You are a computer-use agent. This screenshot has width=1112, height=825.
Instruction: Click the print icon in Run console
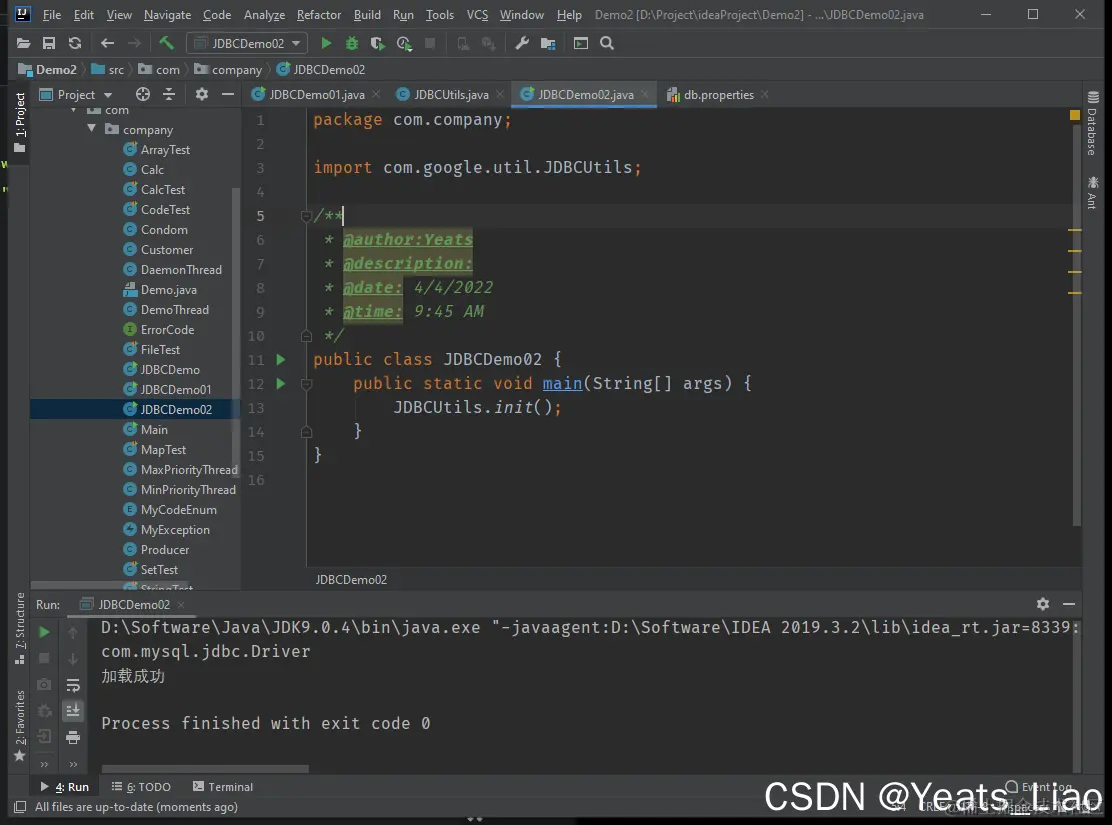point(73,738)
